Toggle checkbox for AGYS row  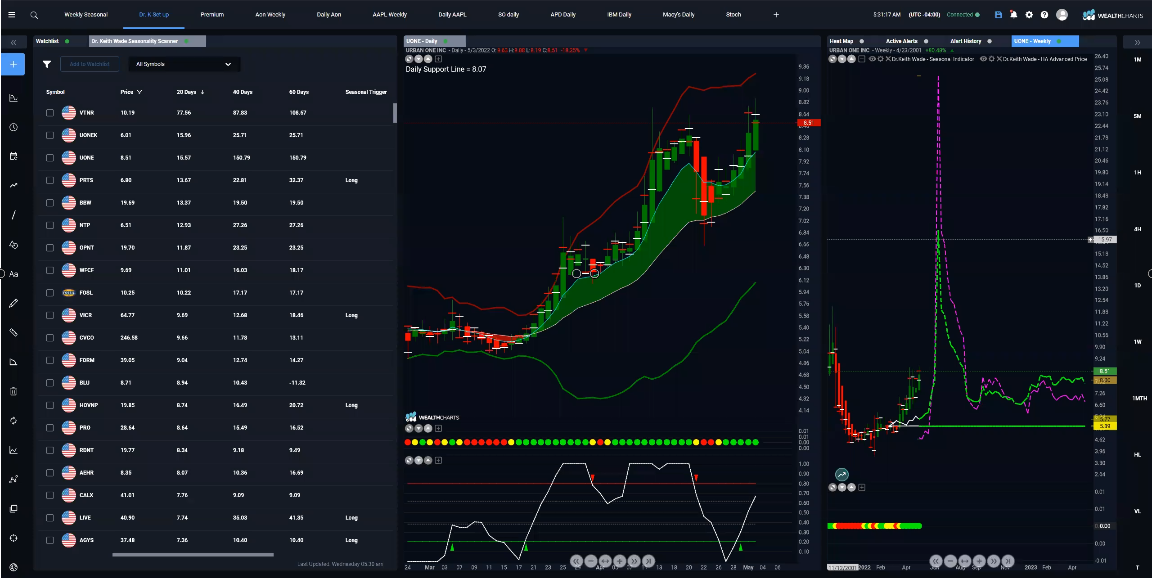click(x=50, y=540)
